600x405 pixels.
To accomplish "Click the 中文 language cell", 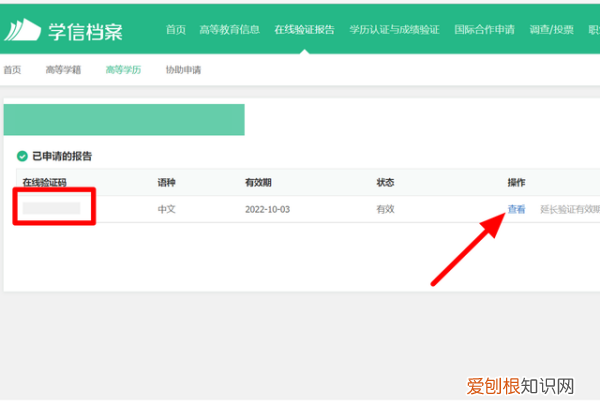I will (166, 209).
